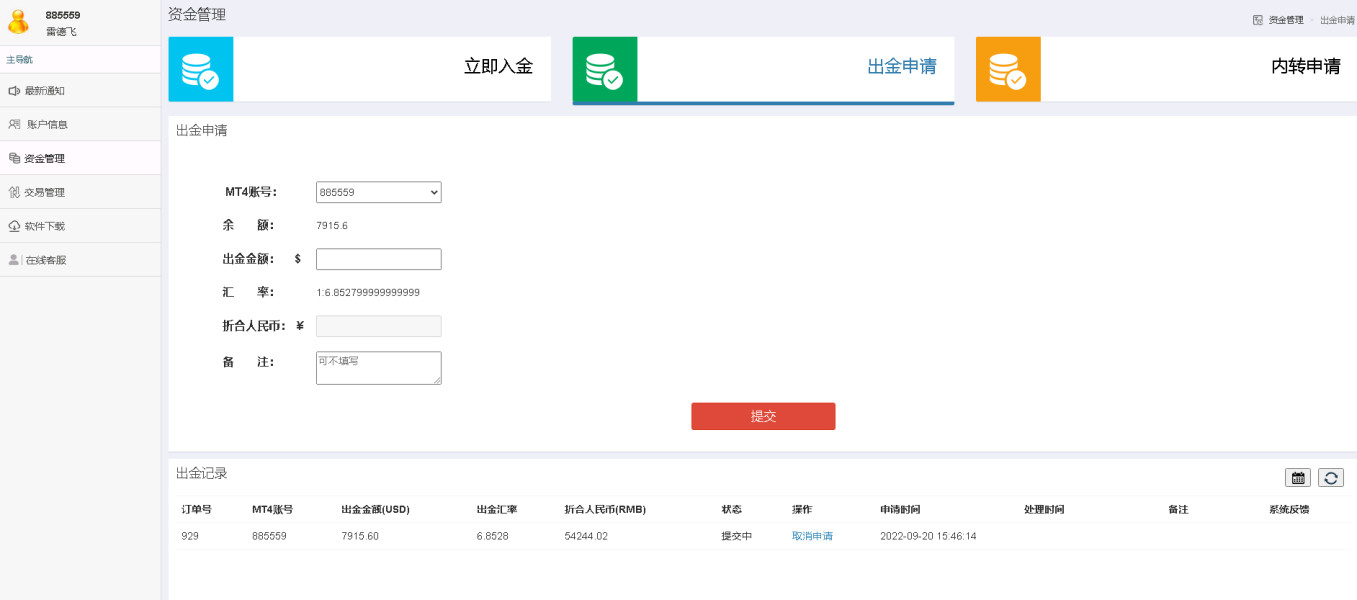
Task: Select 资金管理 in the sidebar
Action: click(45, 159)
